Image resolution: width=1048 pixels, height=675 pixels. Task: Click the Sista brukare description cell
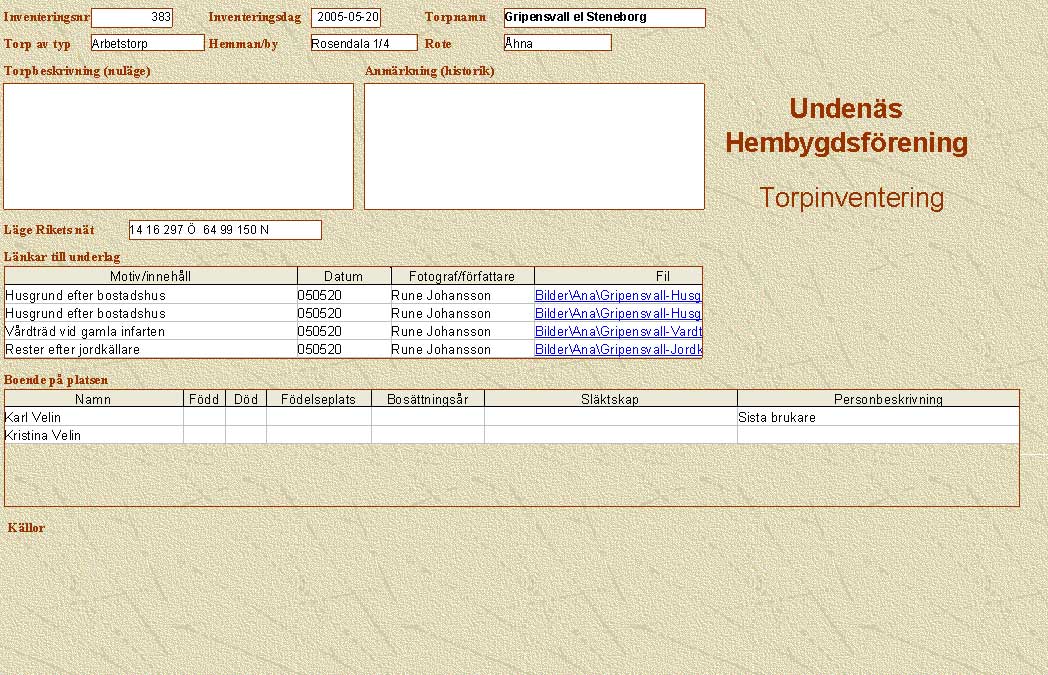tap(877, 417)
